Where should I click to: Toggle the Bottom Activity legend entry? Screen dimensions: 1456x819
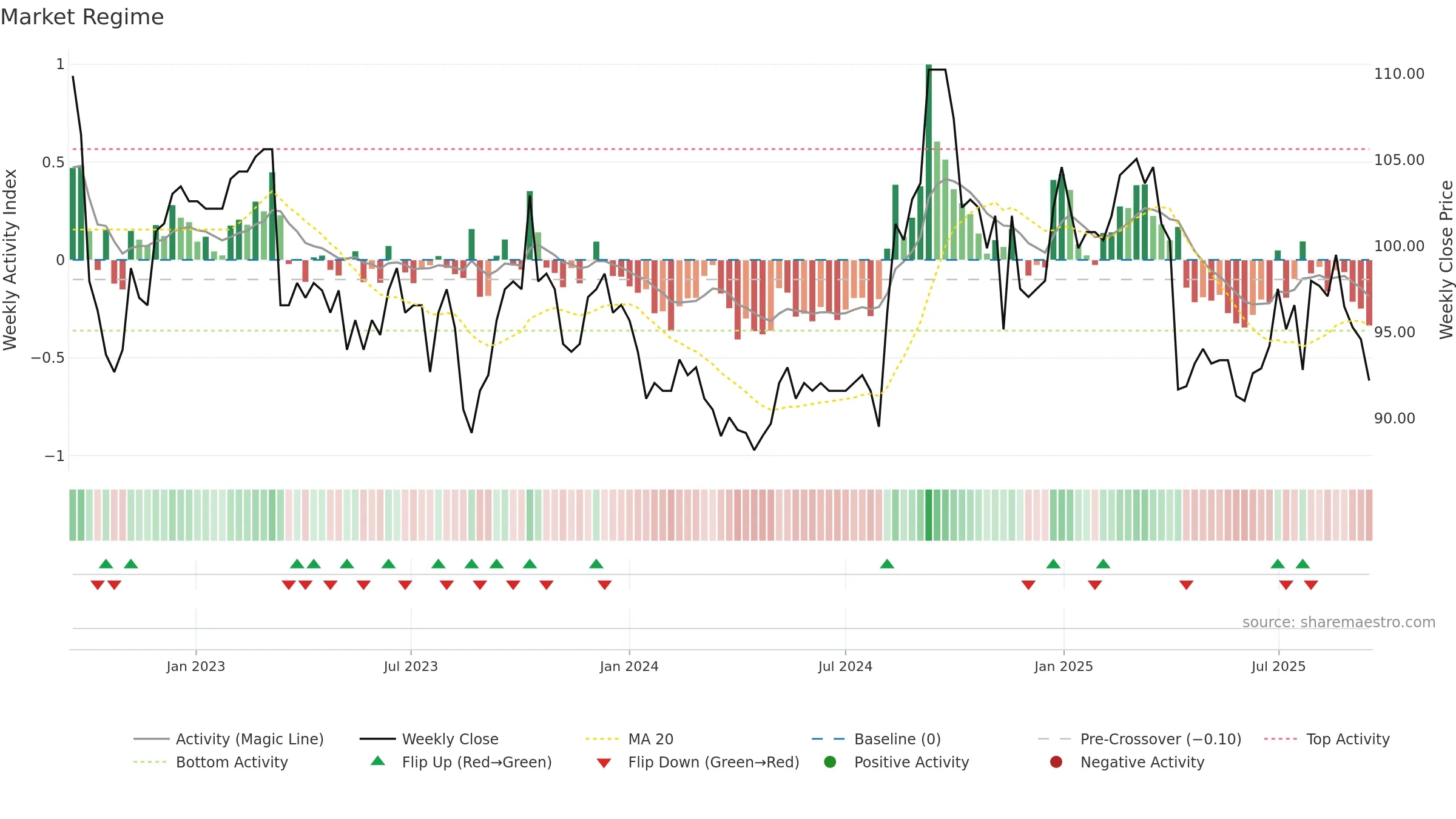click(211, 762)
